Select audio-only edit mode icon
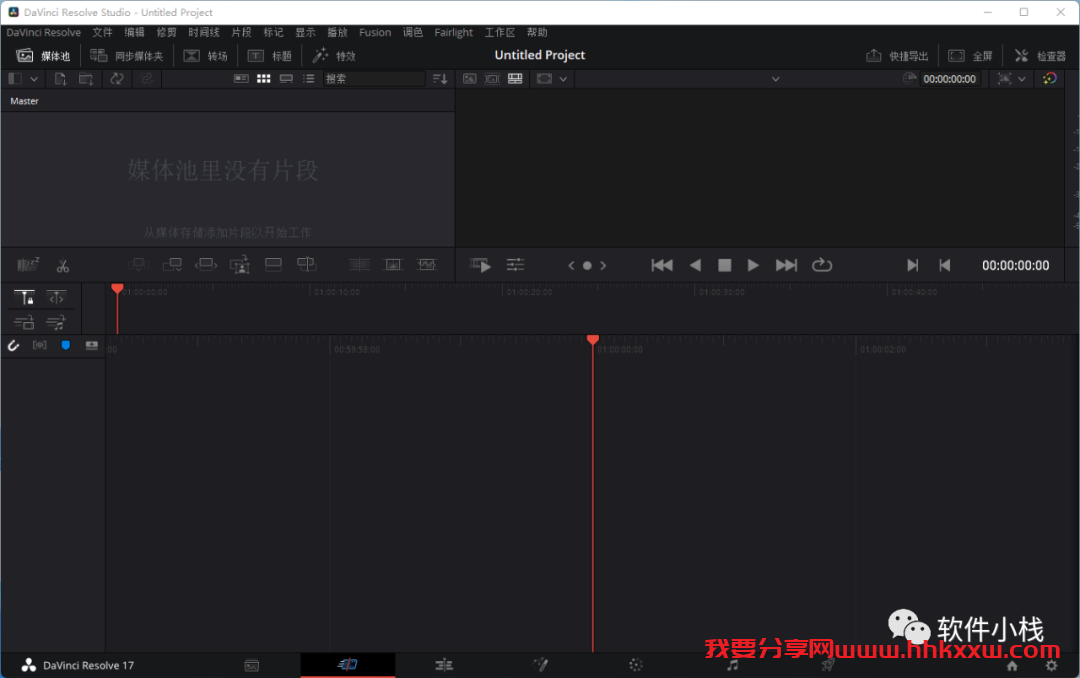 [x=56, y=322]
